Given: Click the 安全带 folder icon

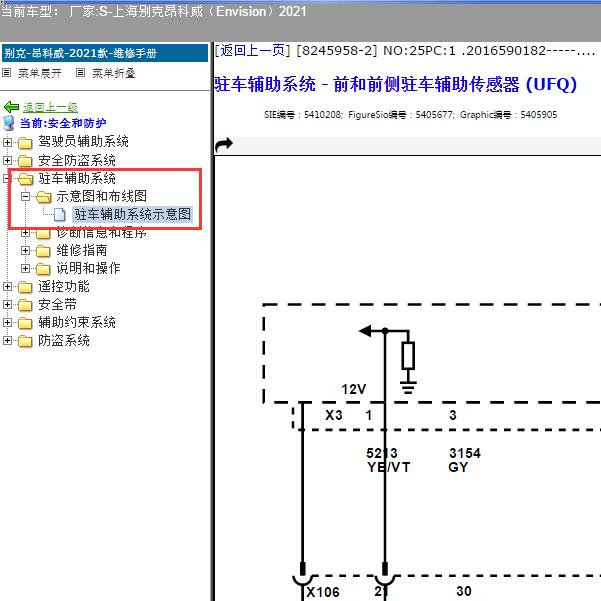Looking at the screenshot, I should (25, 305).
